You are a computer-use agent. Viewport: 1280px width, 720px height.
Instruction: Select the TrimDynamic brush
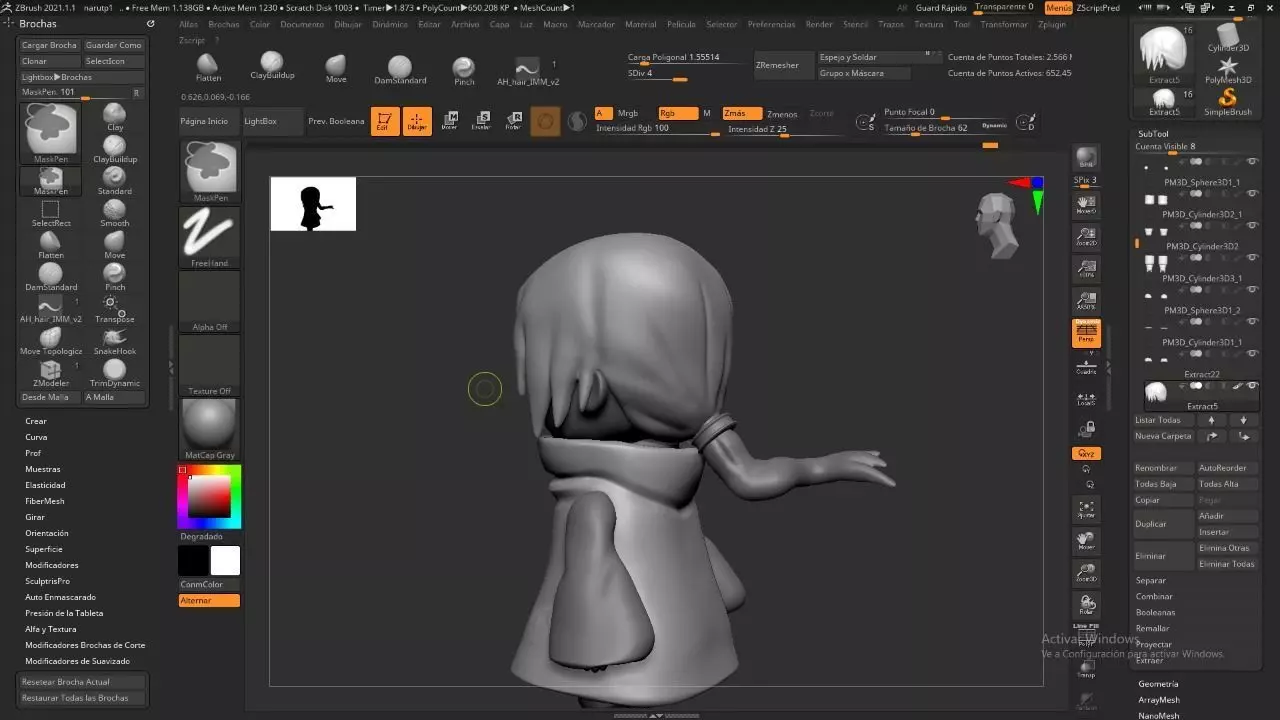point(115,373)
